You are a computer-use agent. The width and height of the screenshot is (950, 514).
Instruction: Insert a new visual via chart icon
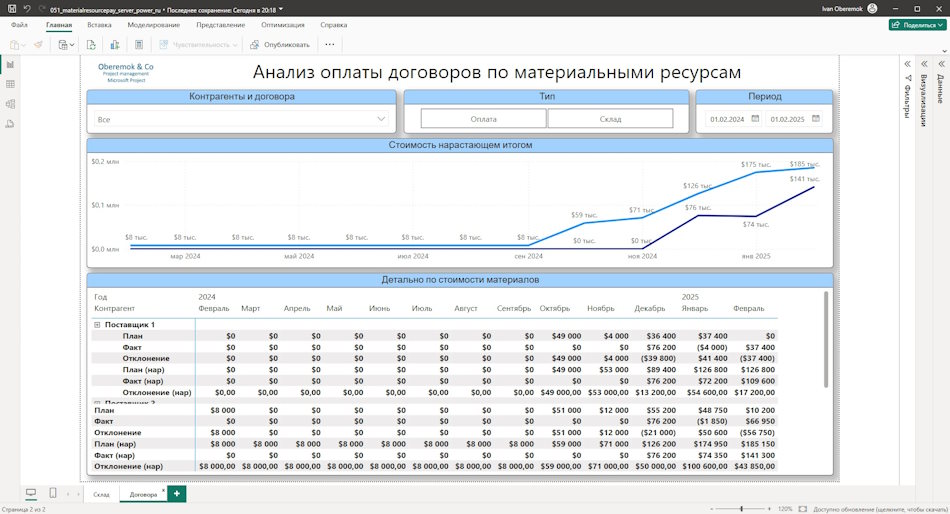click(x=115, y=45)
